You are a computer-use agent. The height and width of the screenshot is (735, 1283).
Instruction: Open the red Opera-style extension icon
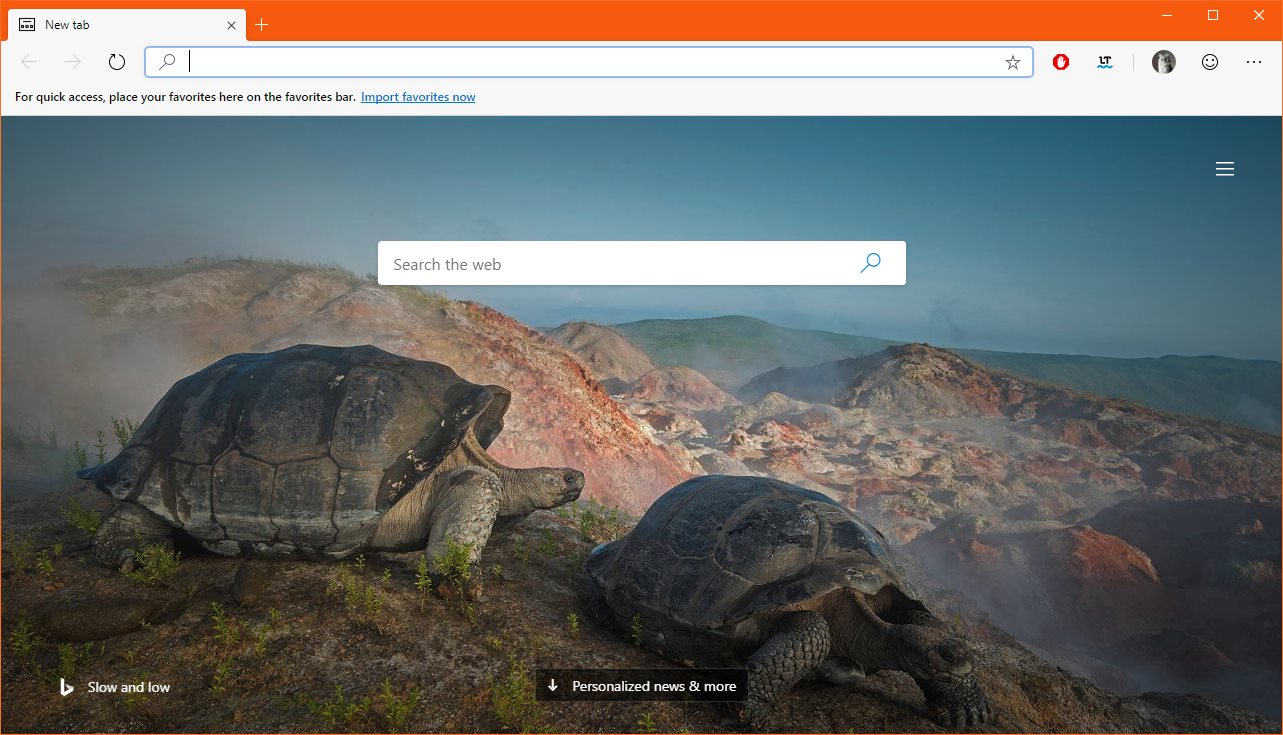click(1061, 62)
